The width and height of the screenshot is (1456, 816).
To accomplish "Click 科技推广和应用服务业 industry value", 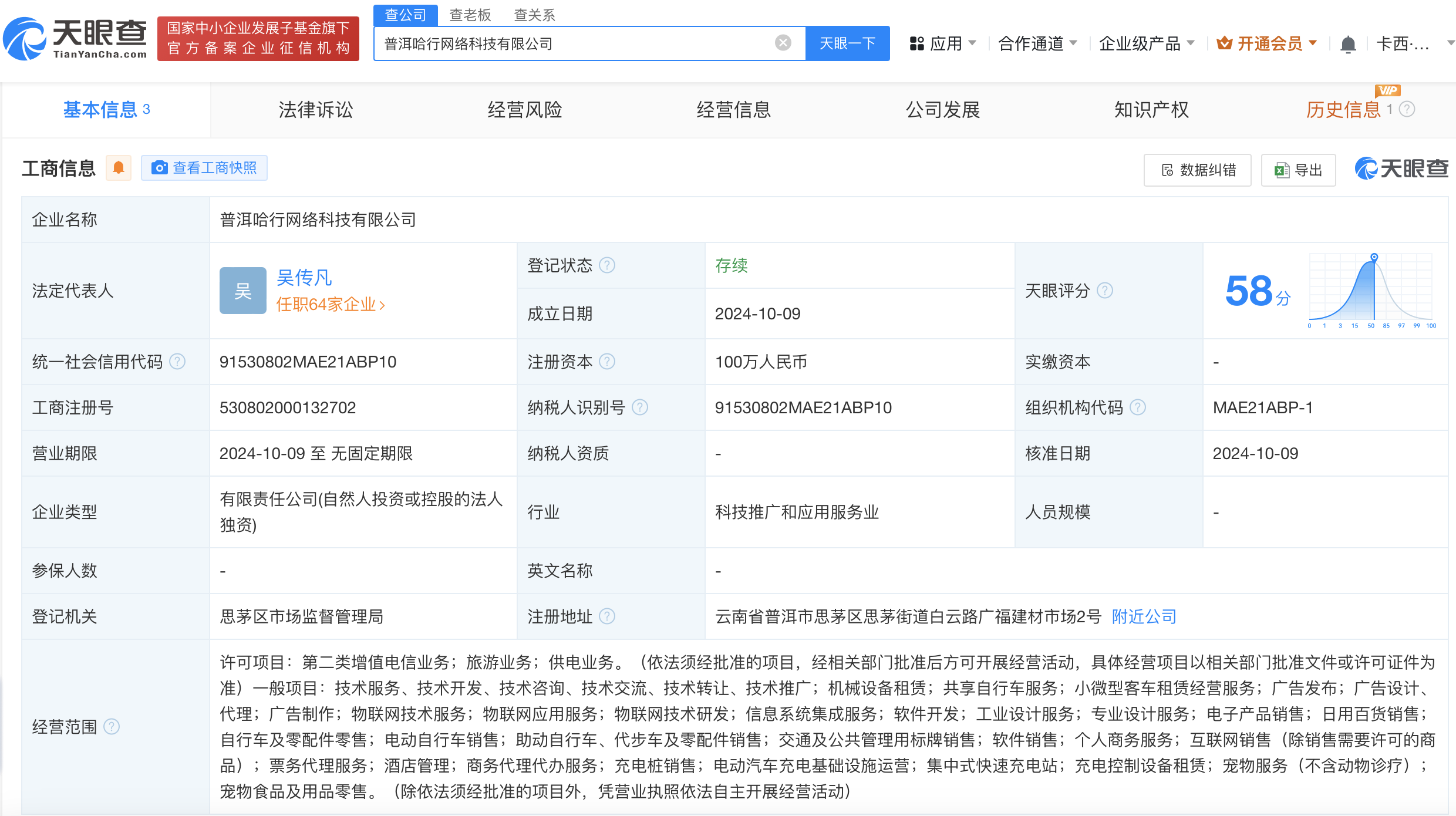I will [797, 512].
